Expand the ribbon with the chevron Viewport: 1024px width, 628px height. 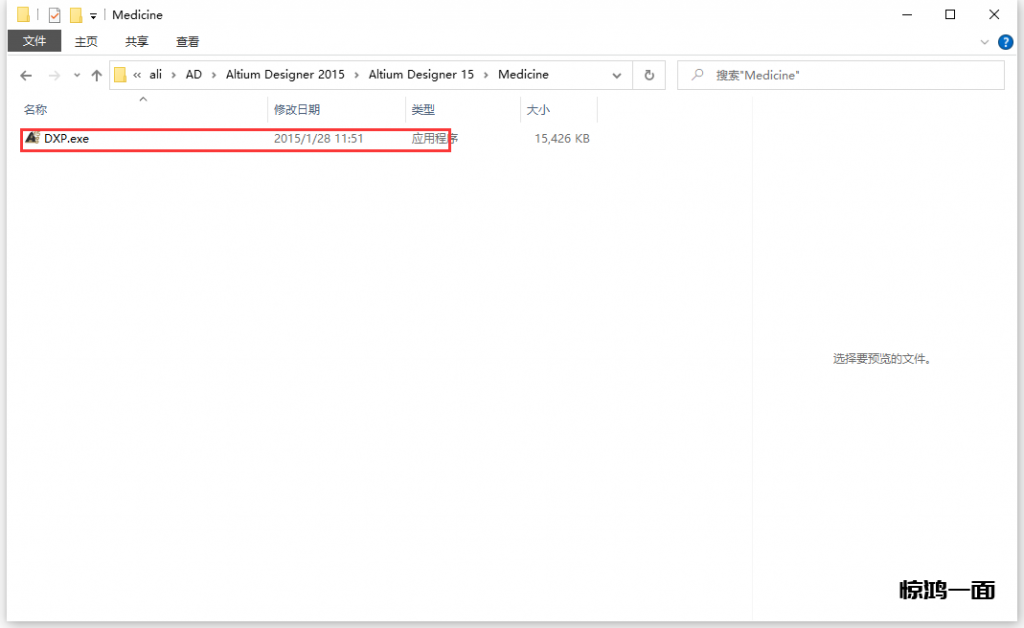point(985,42)
